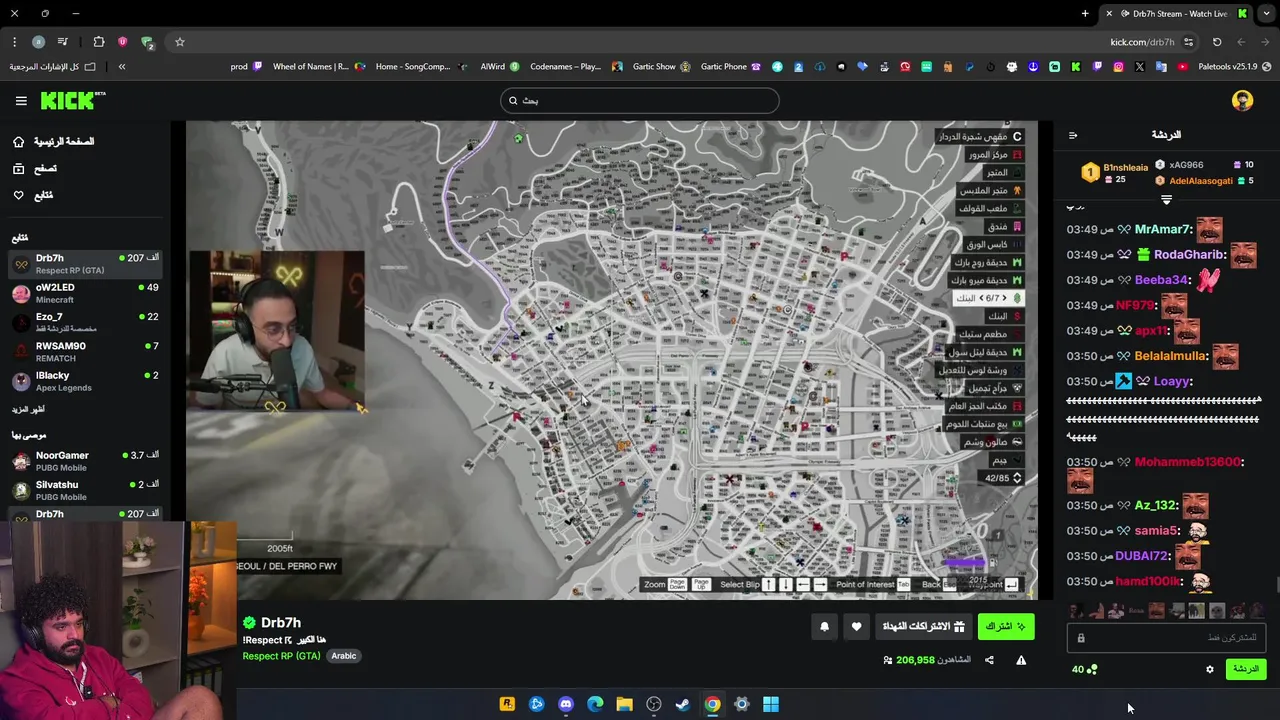Open the Drb7h channel name link
This screenshot has height=720, width=1280.
(281, 623)
